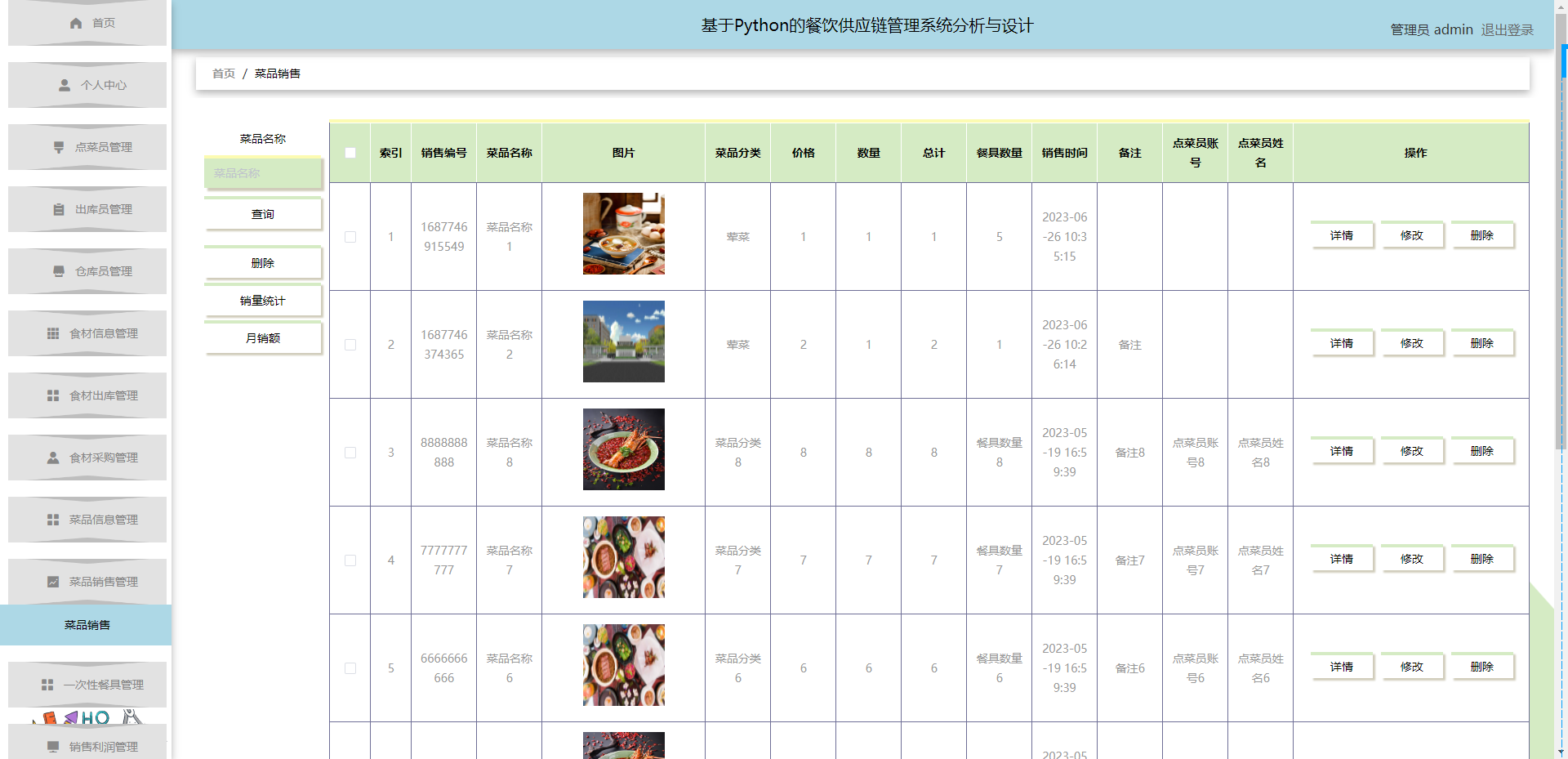
Task: Click the 月销额 button
Action: [263, 338]
